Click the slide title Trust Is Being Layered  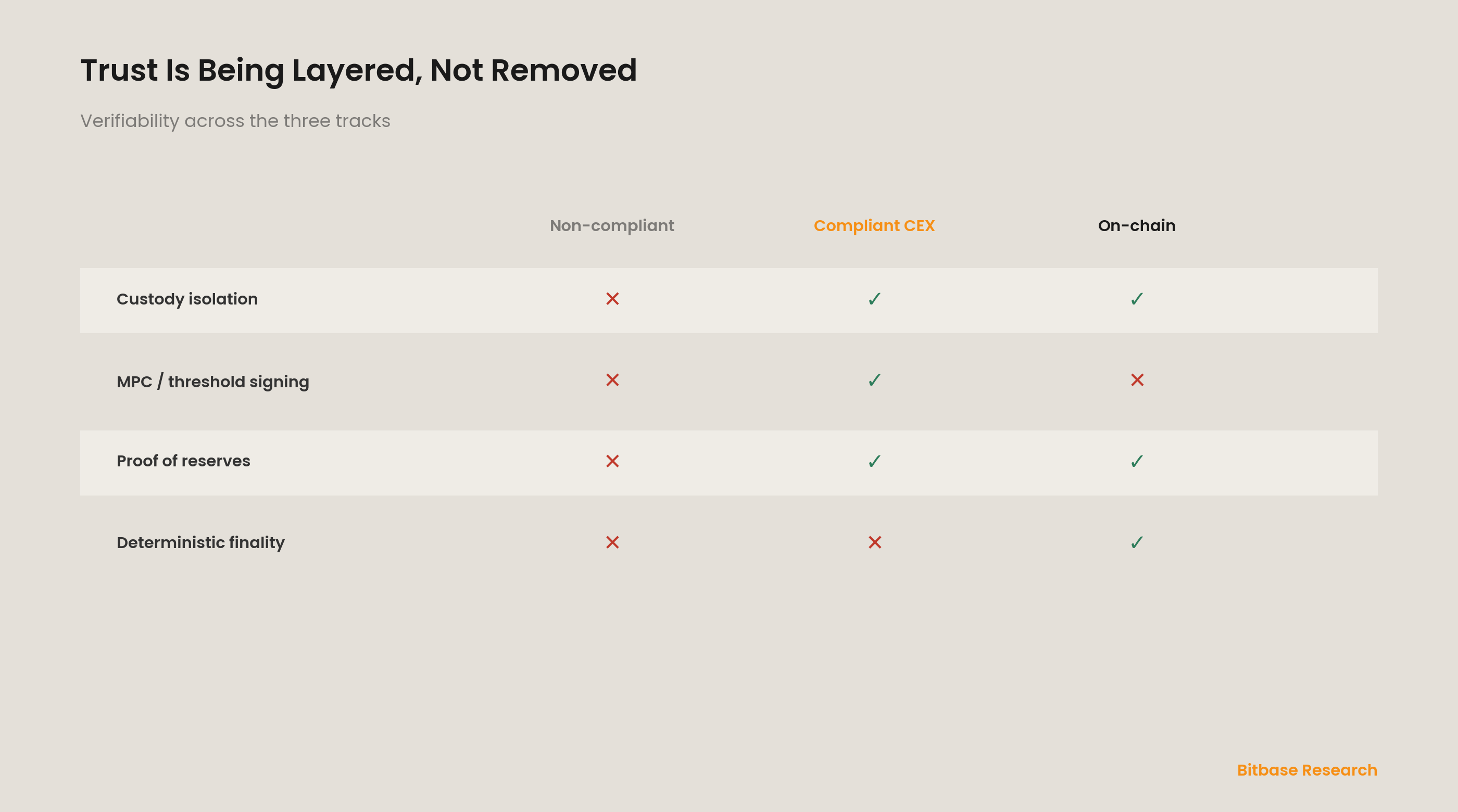(358, 71)
